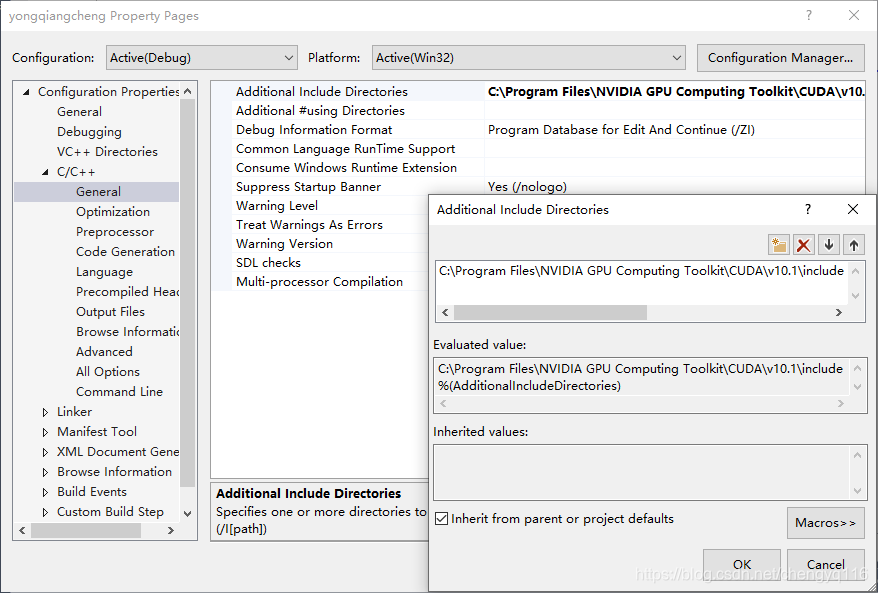Click Consume Windows Runtime Extension property
878x593 pixels.
click(x=346, y=168)
